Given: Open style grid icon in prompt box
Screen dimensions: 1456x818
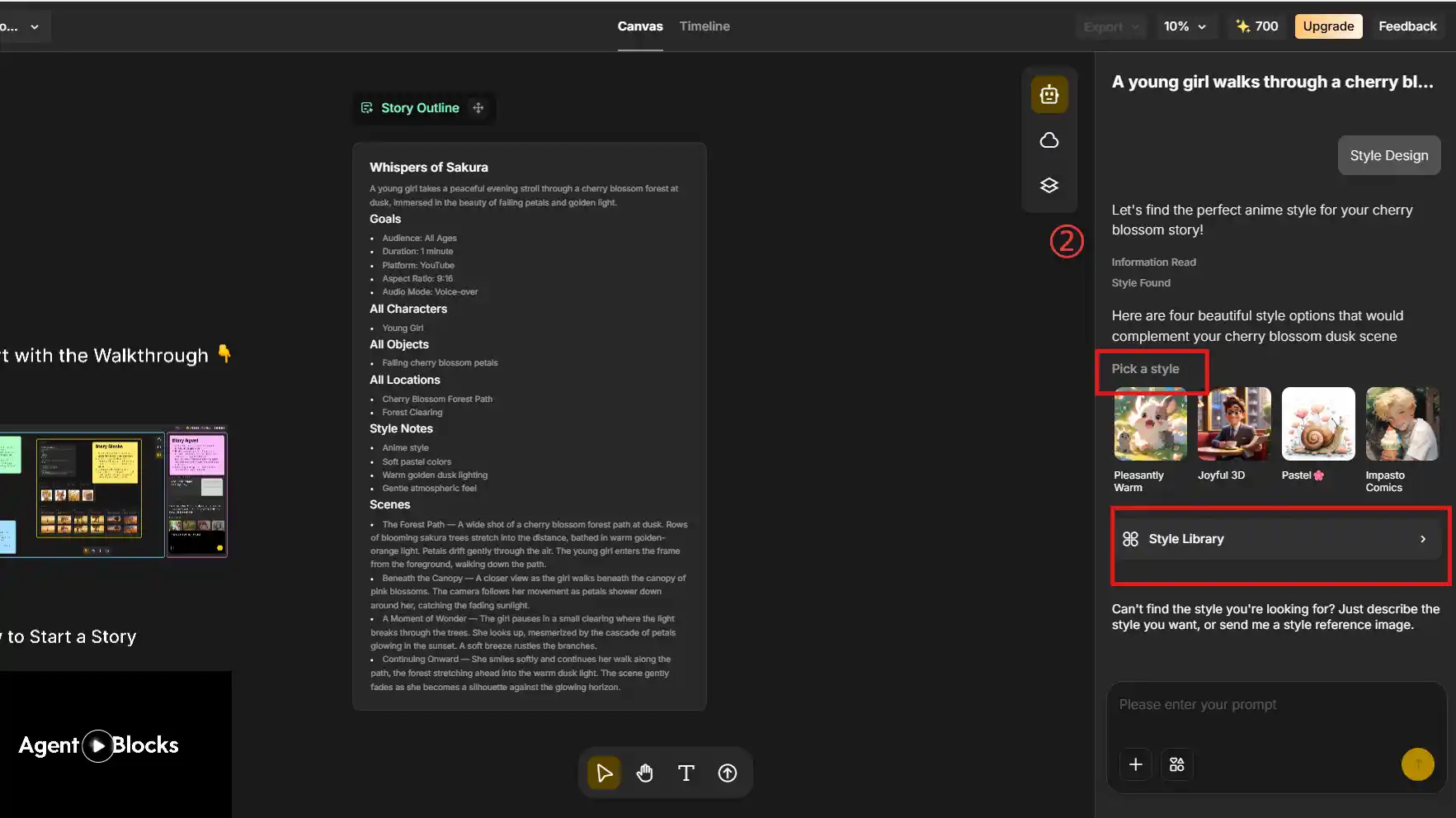Looking at the screenshot, I should (1176, 765).
